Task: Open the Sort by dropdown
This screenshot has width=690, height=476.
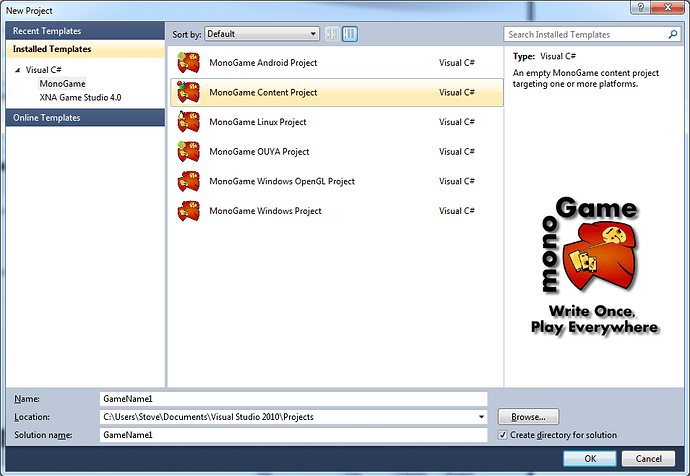Action: click(x=262, y=34)
